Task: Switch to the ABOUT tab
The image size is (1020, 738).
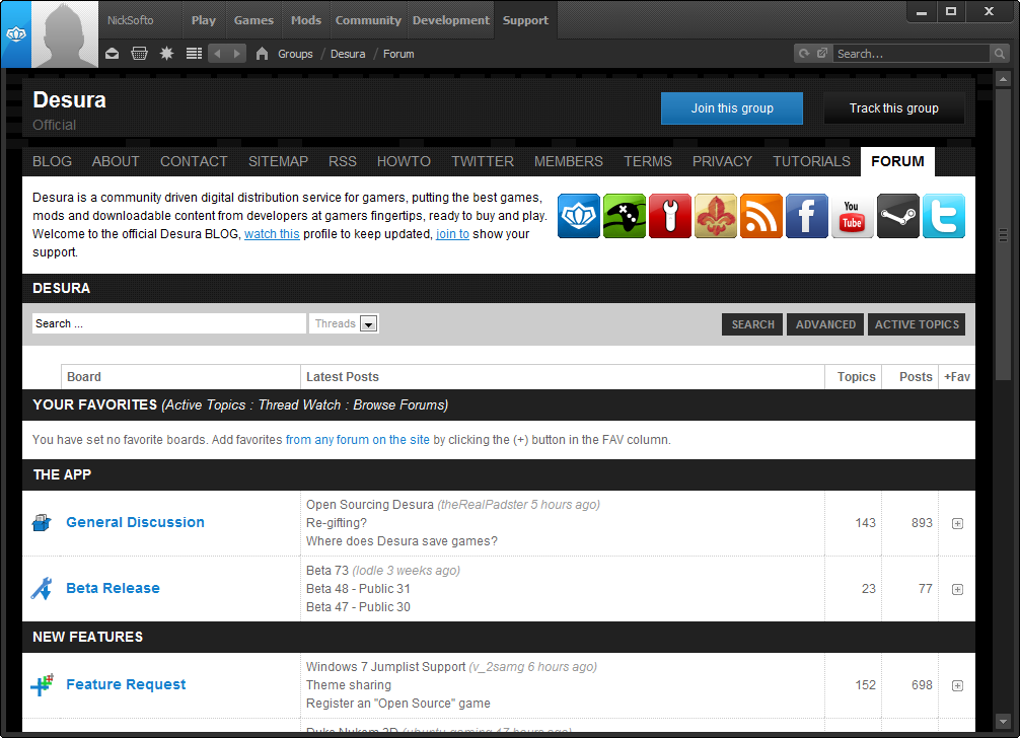Action: (115, 161)
